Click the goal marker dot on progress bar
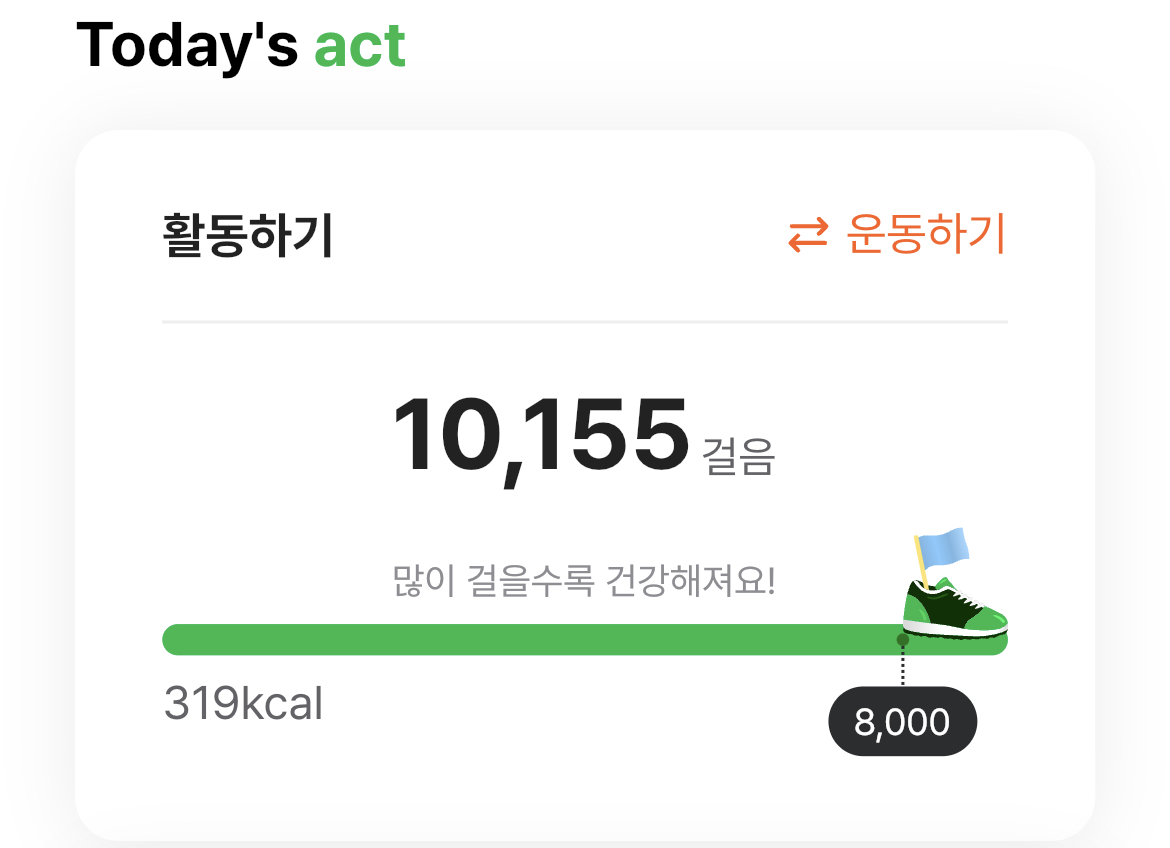Viewport: 1170px width, 848px height. [903, 640]
